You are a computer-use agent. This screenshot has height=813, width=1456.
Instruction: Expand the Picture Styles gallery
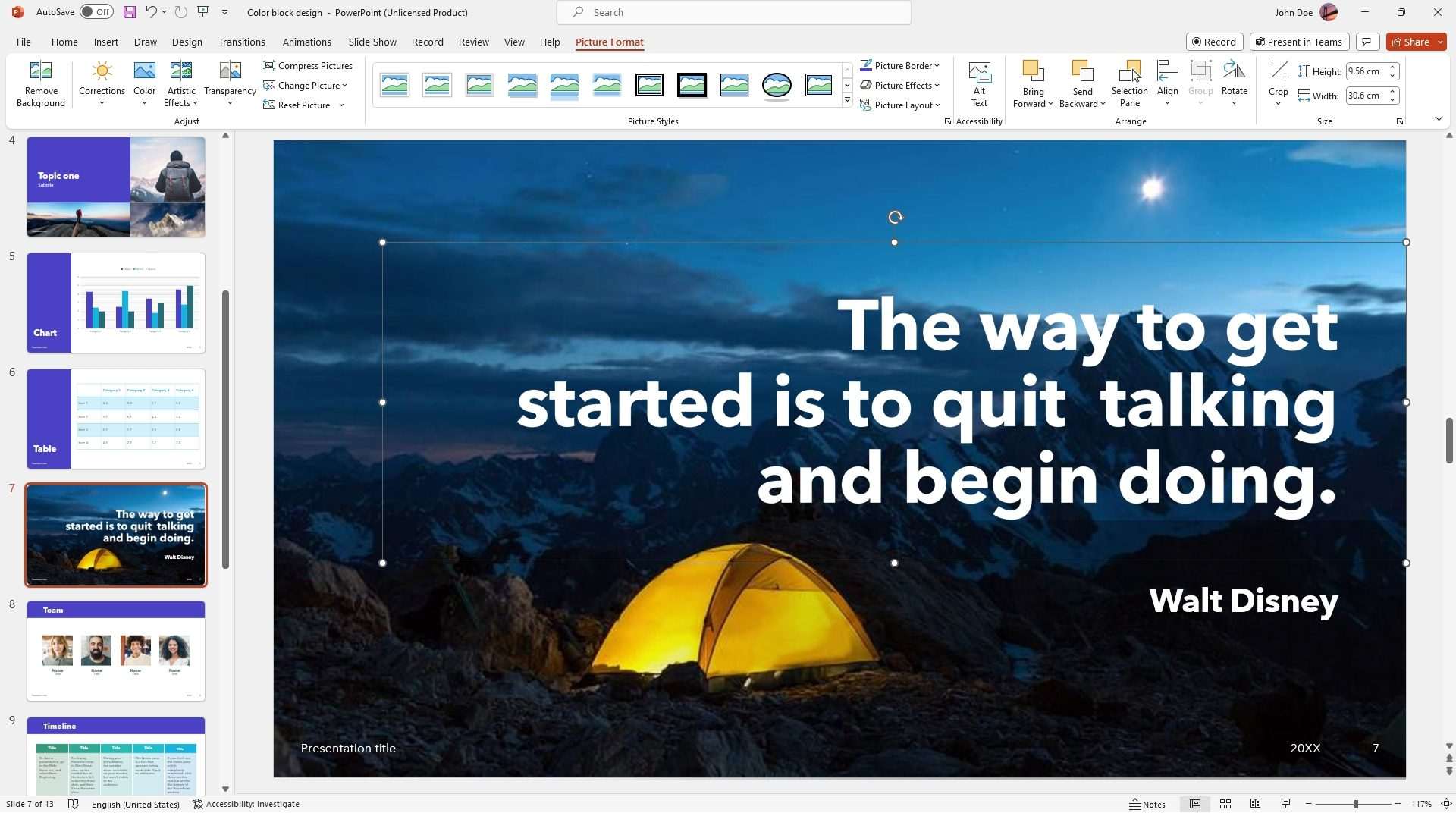(x=847, y=100)
